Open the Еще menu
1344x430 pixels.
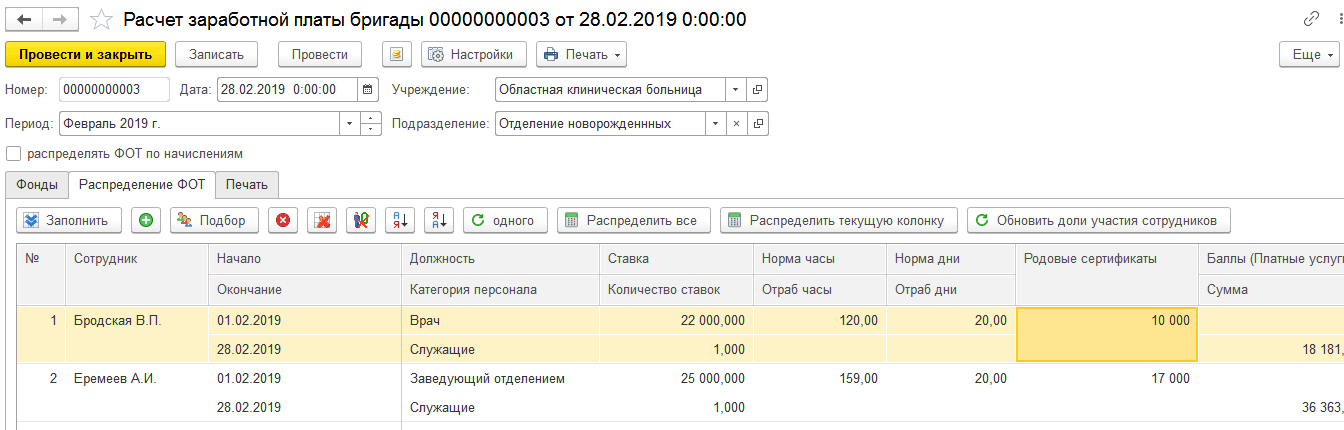[x=1307, y=54]
